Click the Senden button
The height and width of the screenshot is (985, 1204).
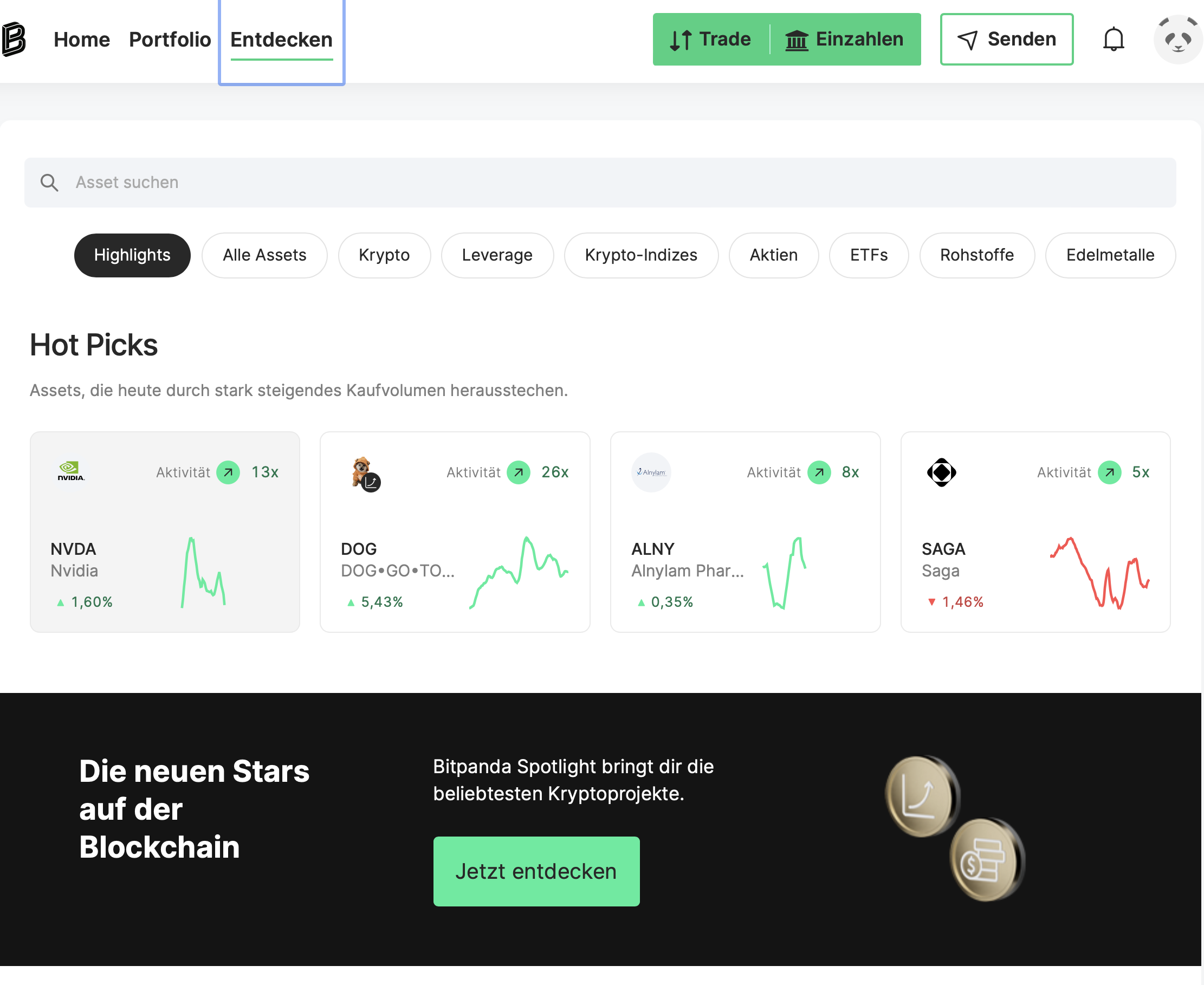point(1007,39)
